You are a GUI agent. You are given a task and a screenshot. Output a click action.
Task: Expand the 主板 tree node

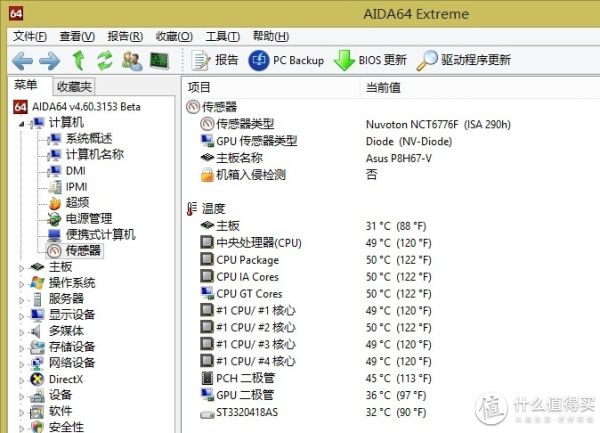click(21, 269)
